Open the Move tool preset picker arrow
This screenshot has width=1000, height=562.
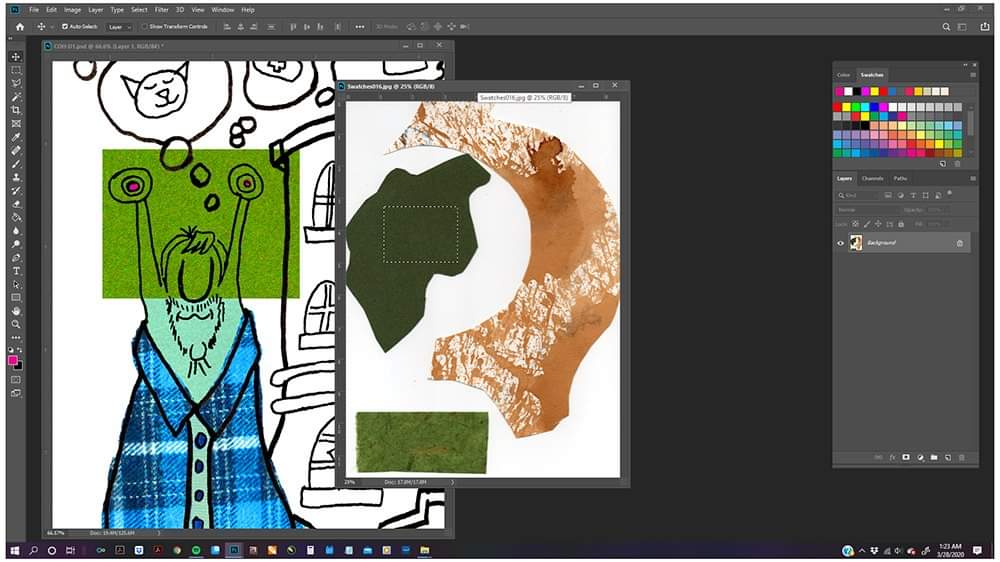tap(52, 27)
